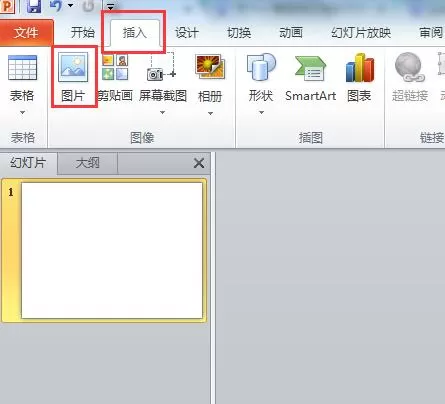Switch to the 设计 (Design) tab
445x404 pixels.
coord(187,33)
